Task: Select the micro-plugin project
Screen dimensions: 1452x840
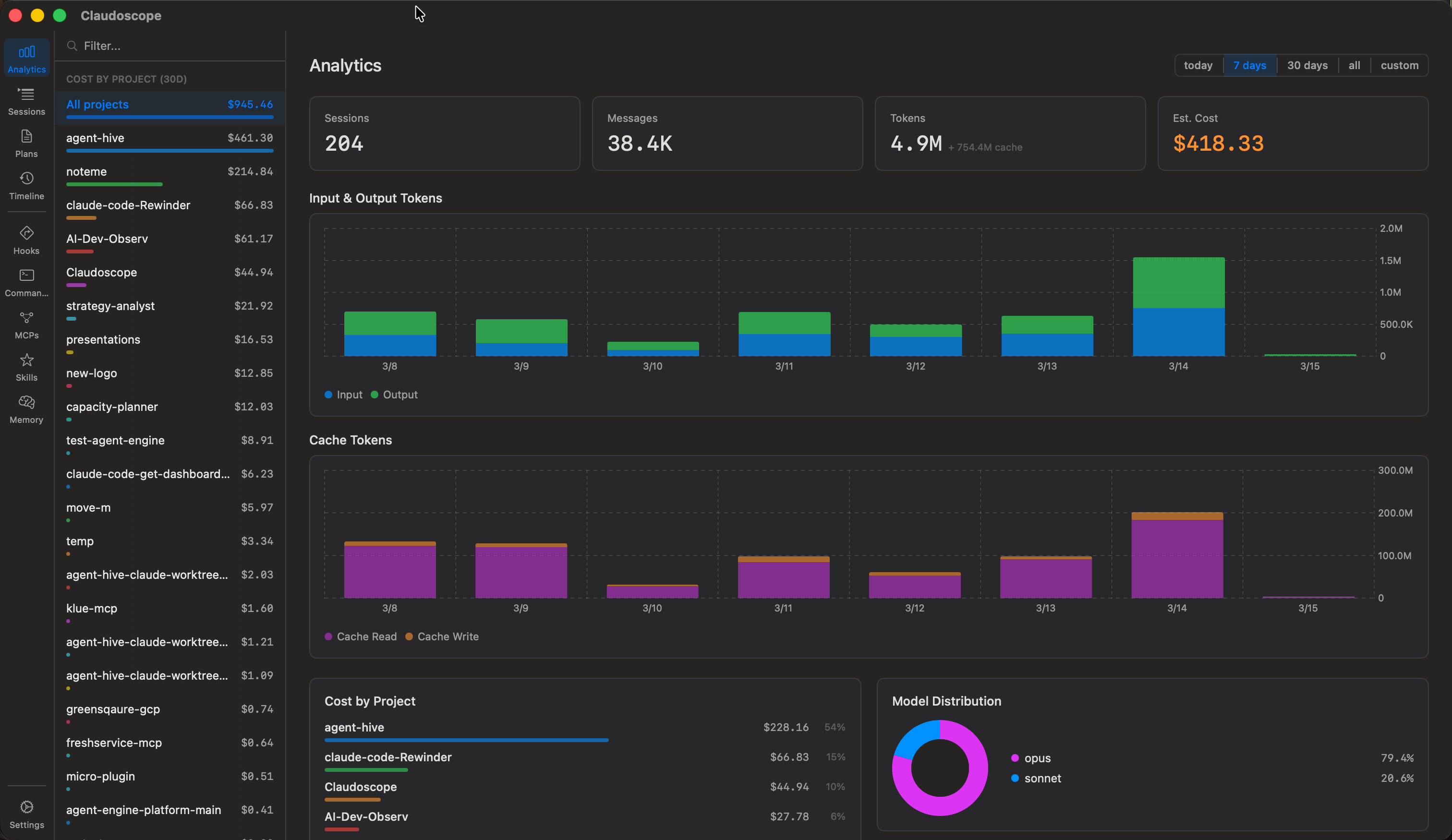Action: coord(170,780)
